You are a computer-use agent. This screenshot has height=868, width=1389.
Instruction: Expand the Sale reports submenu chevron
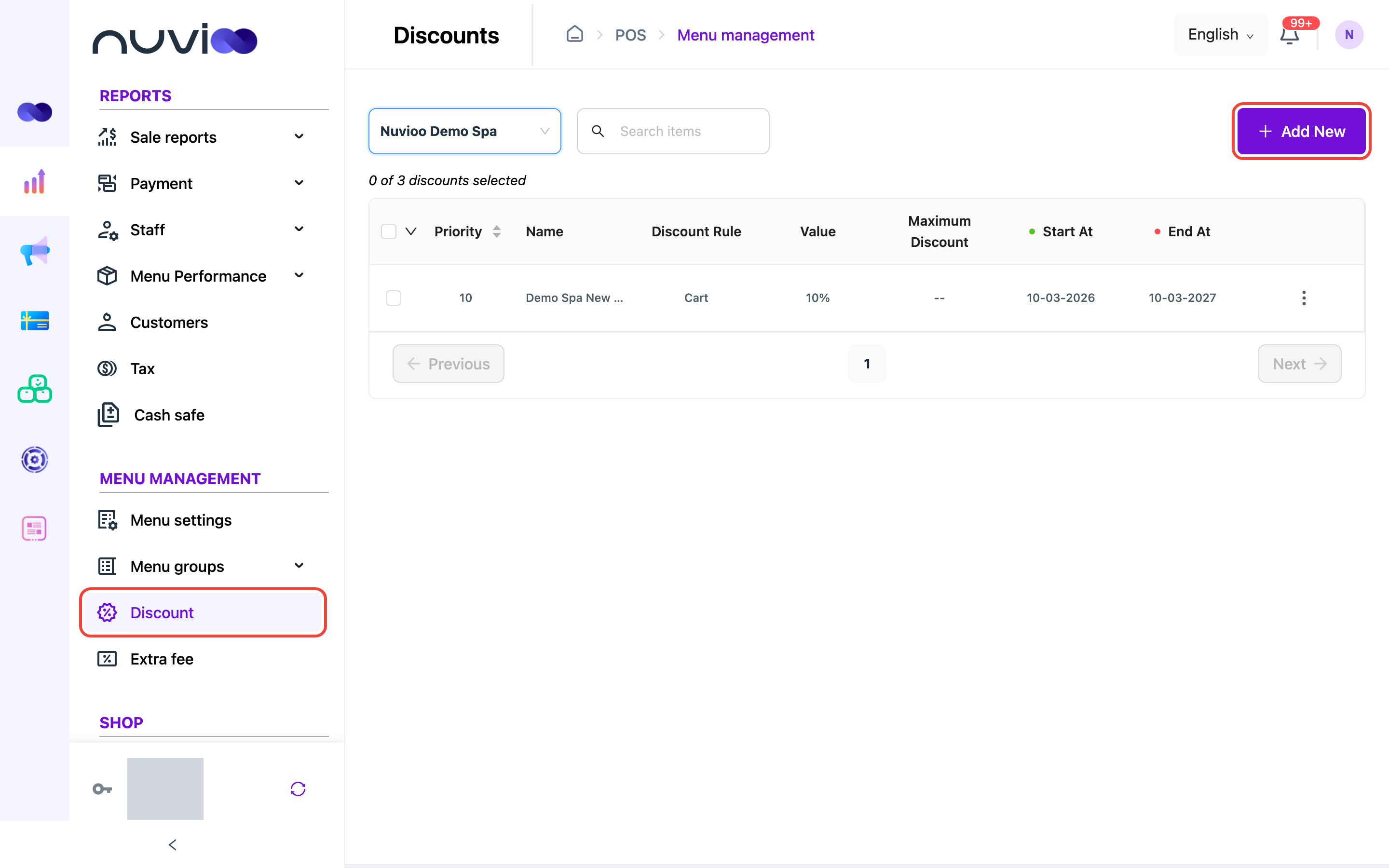(299, 136)
